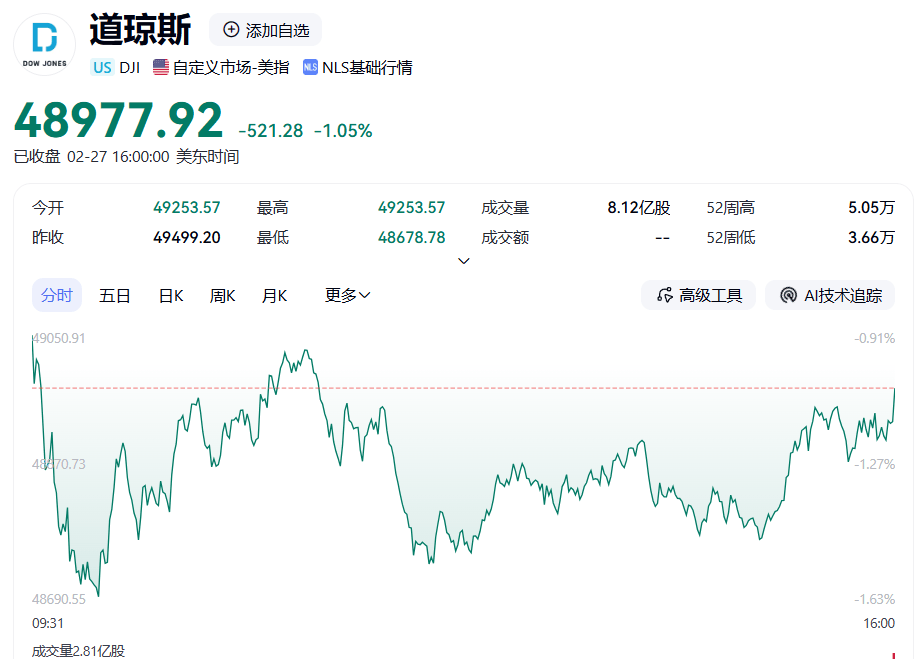Open the 更多 chart period dropdown
923x659 pixels.
click(347, 295)
